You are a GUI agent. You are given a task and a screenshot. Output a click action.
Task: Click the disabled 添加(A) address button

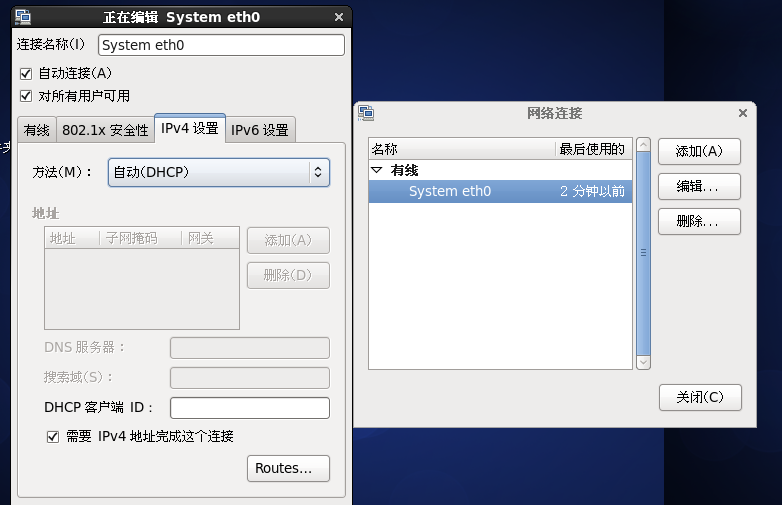[288, 240]
